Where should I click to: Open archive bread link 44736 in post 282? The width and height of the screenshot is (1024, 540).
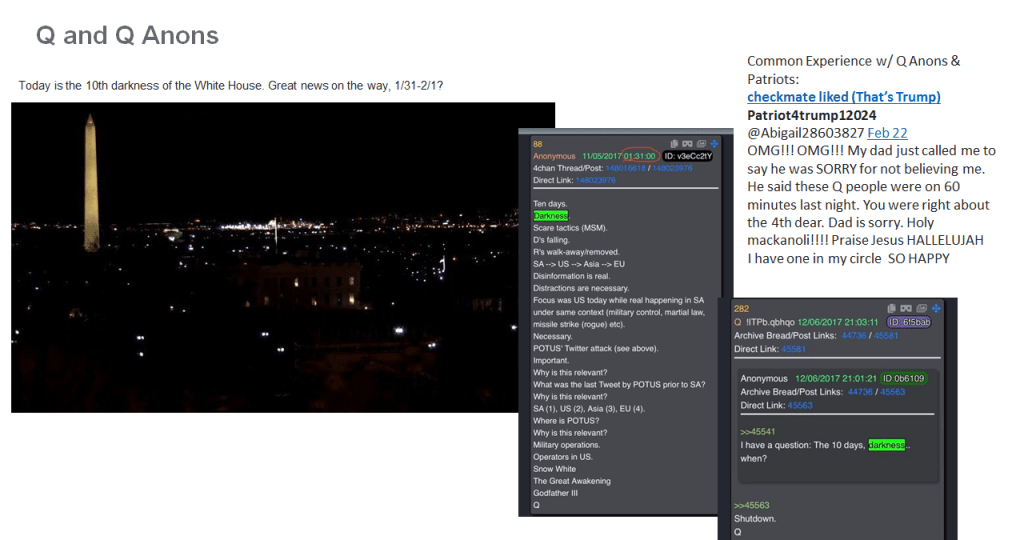pos(856,335)
